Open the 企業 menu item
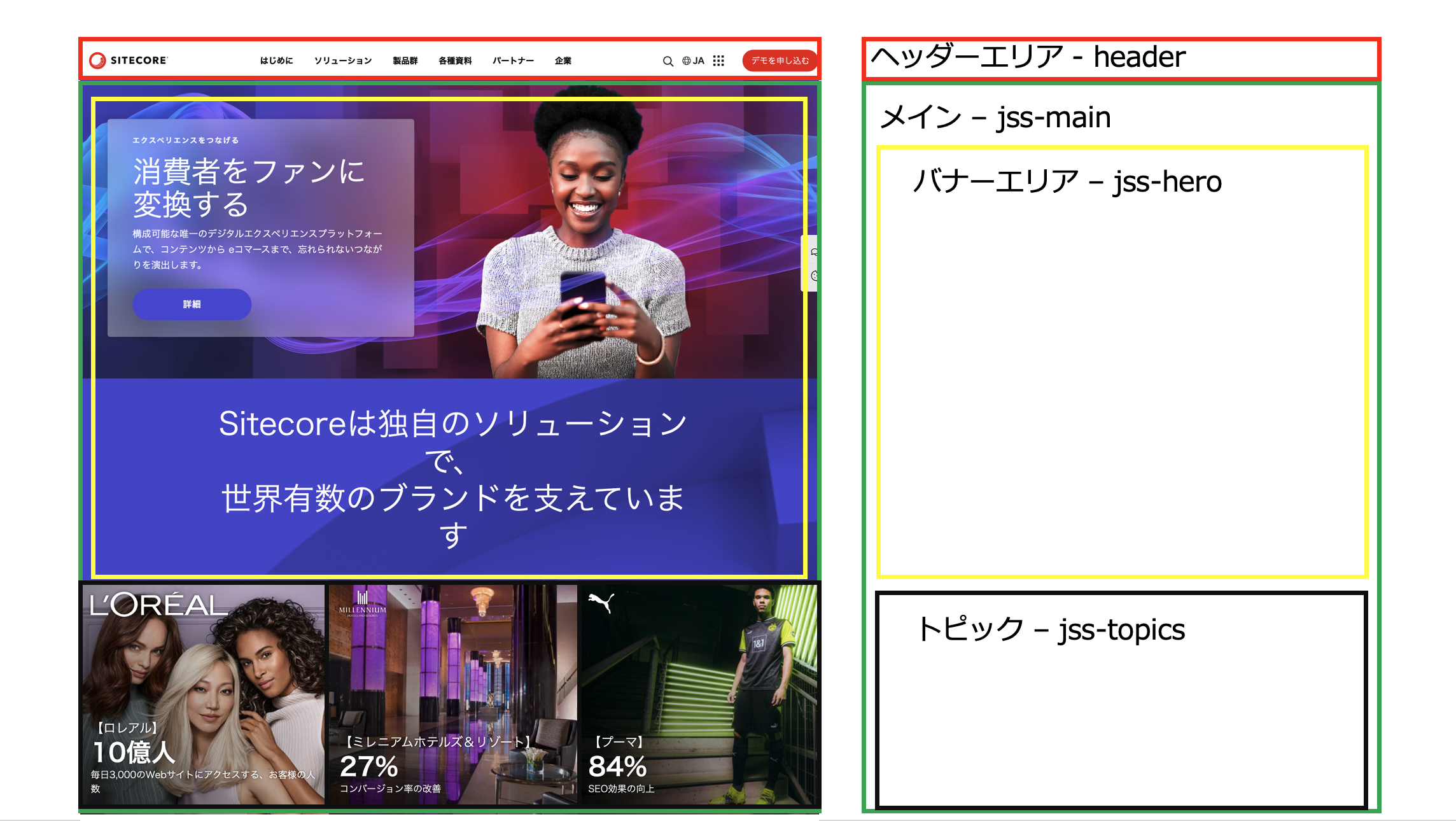This screenshot has height=821, width=1456. [x=563, y=60]
